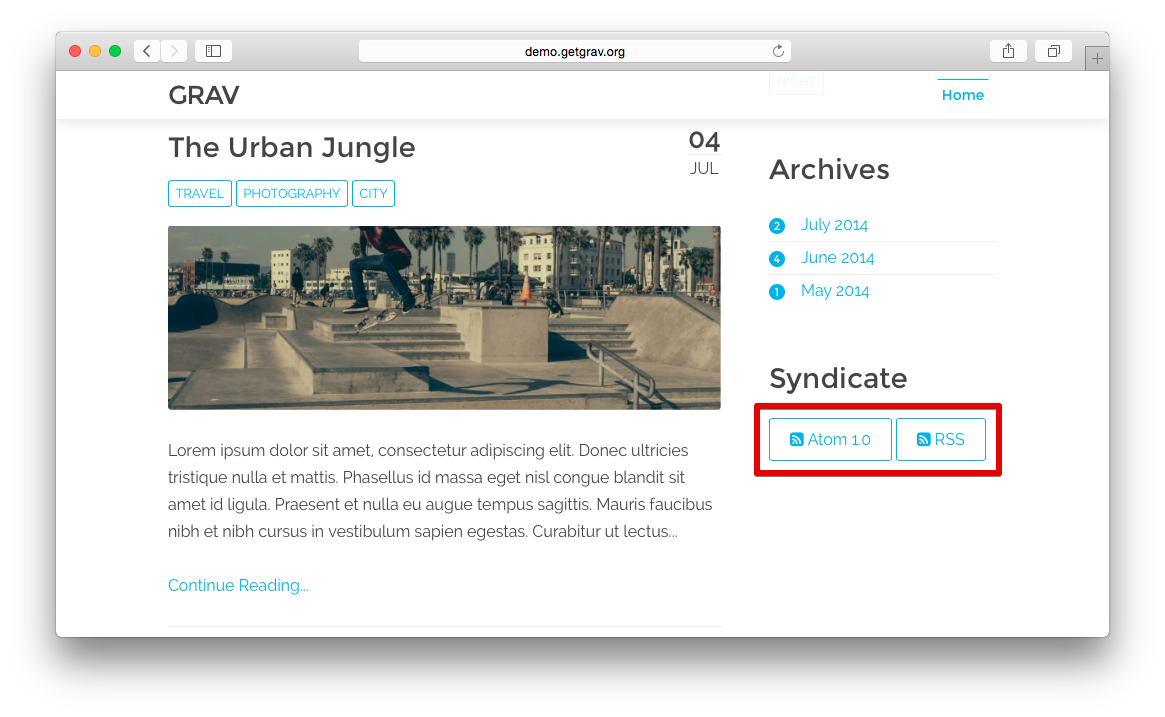The height and width of the screenshot is (717, 1165).
Task: Click the Atom 1.0 feed button
Action: click(x=830, y=440)
